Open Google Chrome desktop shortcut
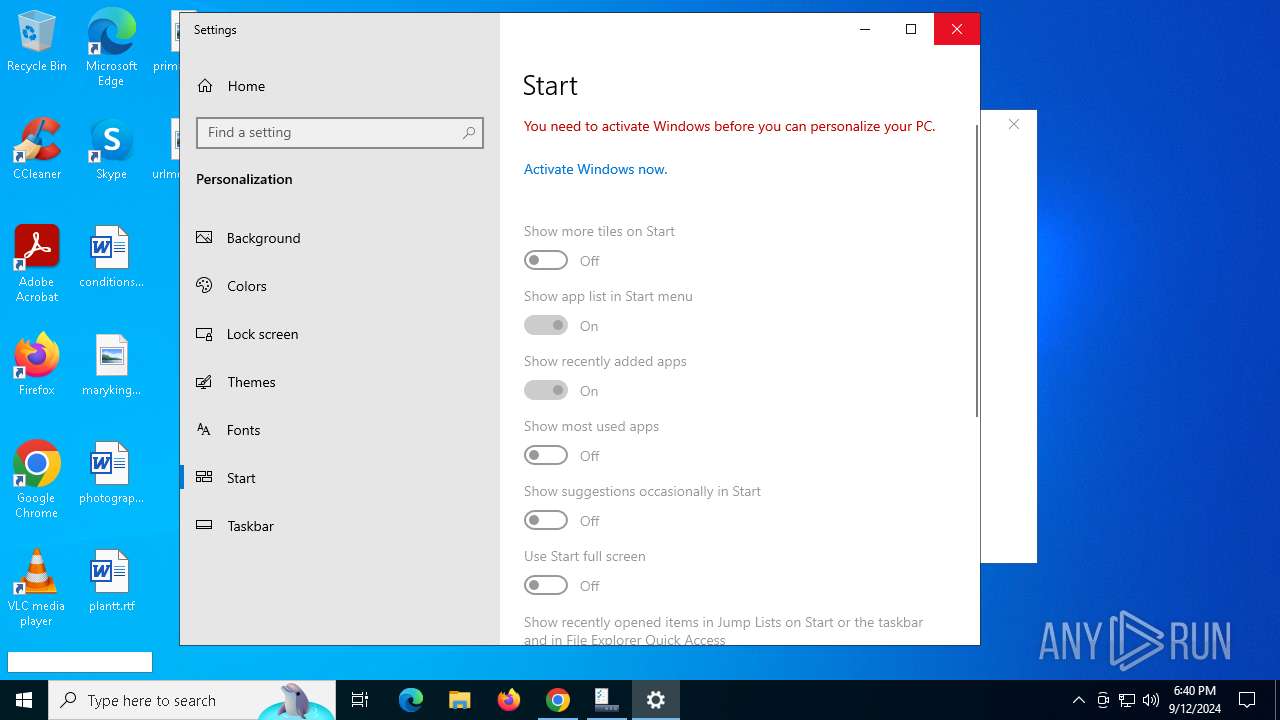 coord(37,480)
